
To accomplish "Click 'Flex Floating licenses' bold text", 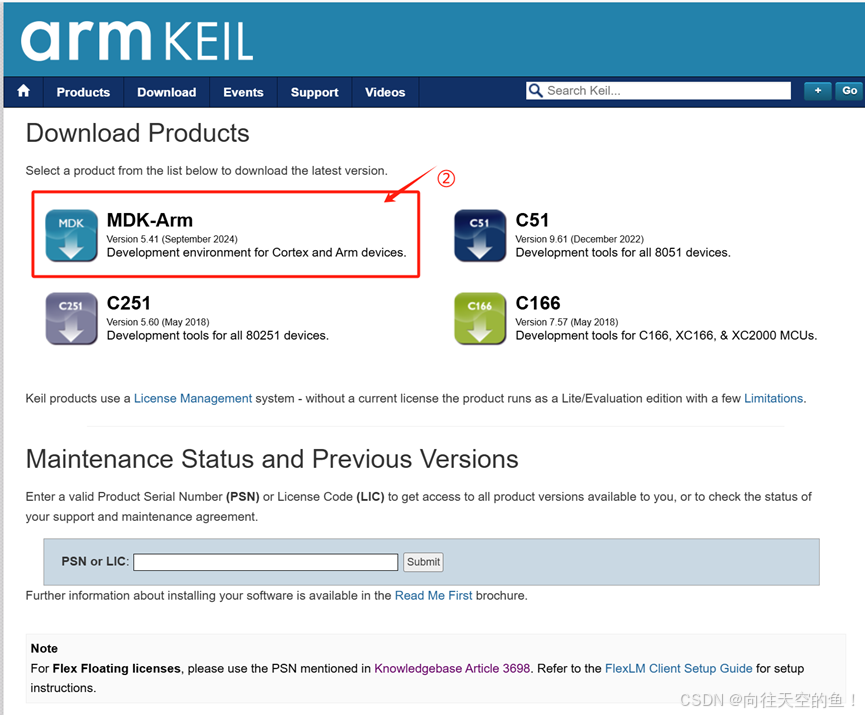I will [x=116, y=668].
